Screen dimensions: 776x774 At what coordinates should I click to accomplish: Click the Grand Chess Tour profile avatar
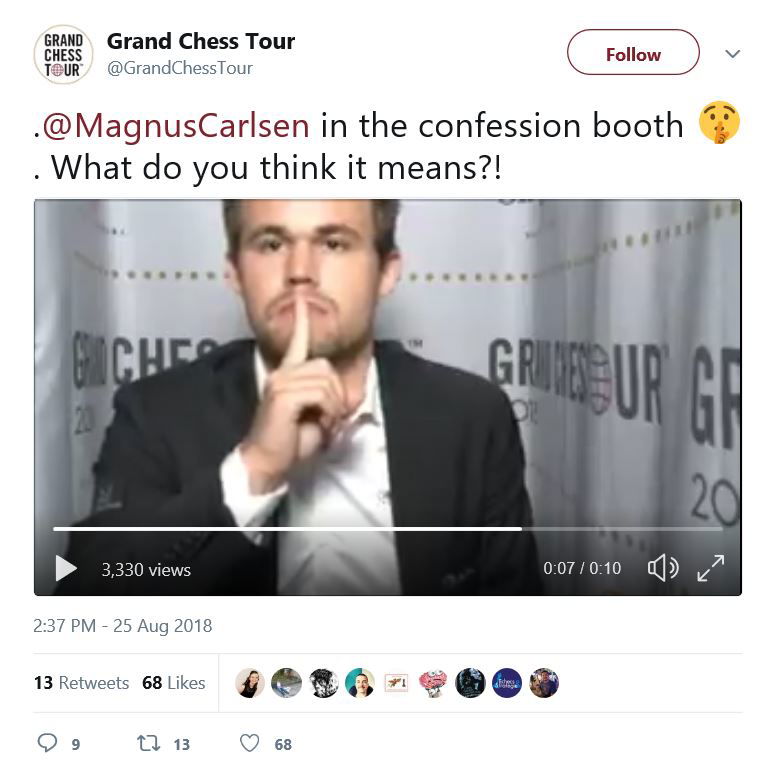[64, 54]
